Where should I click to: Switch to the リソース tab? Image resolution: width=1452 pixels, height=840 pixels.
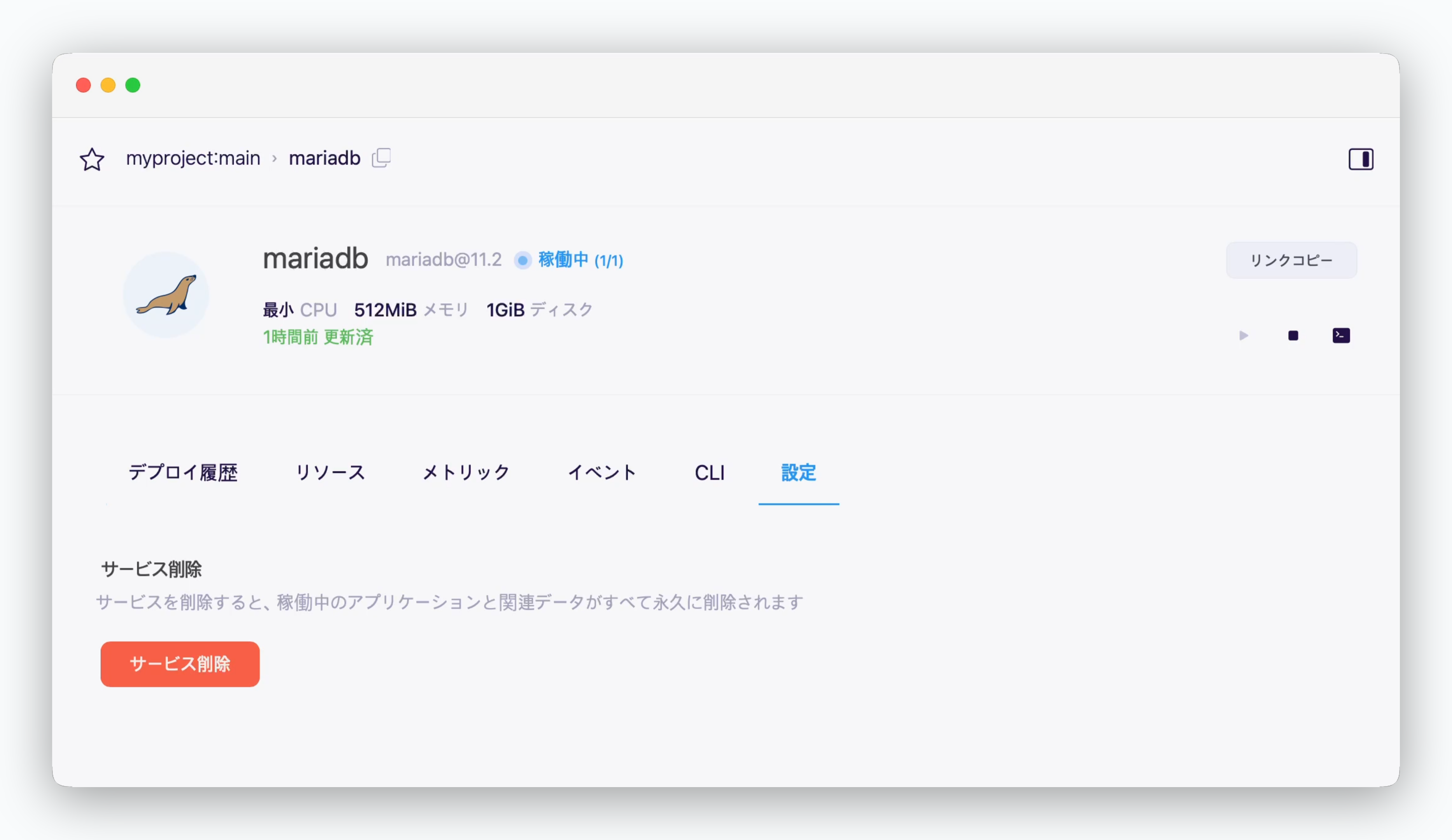[330, 472]
